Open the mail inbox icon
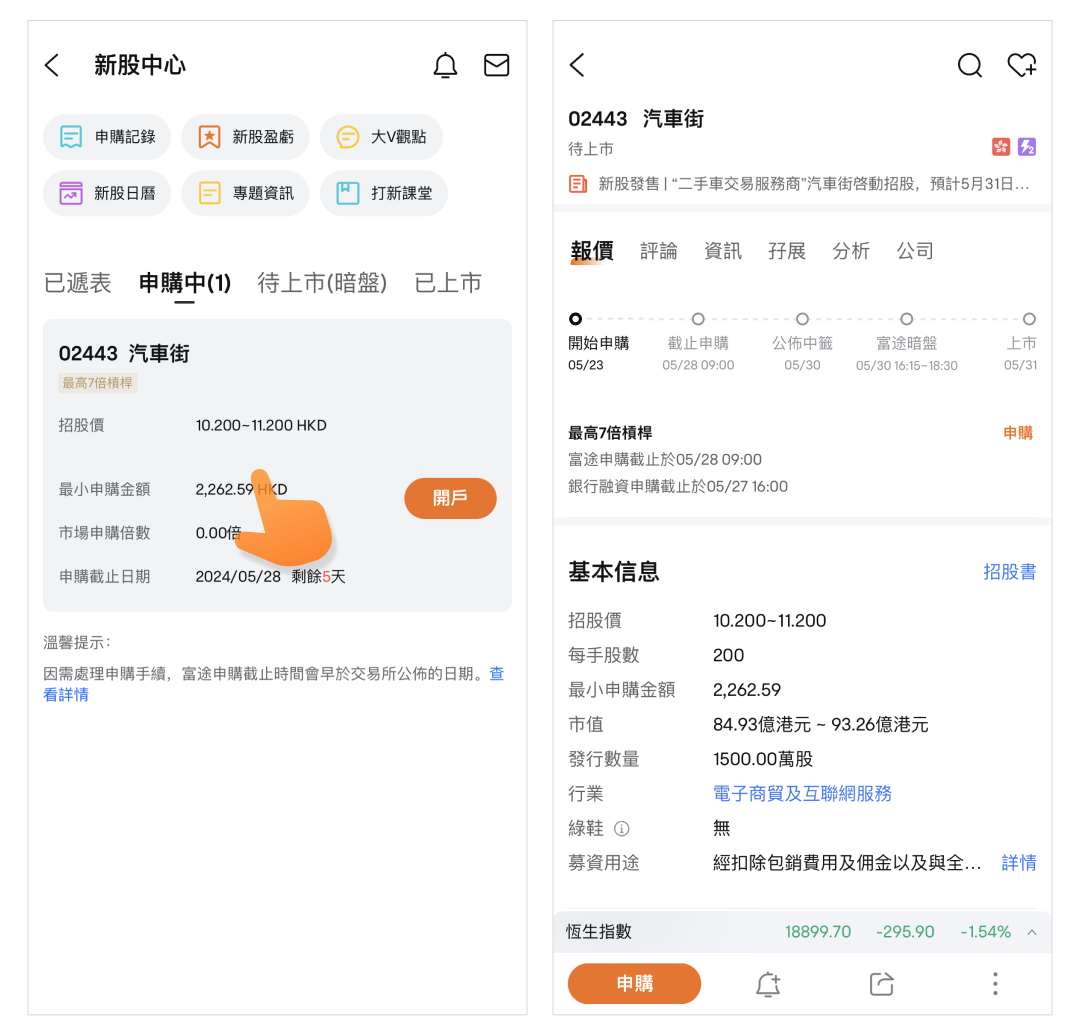 click(x=496, y=66)
